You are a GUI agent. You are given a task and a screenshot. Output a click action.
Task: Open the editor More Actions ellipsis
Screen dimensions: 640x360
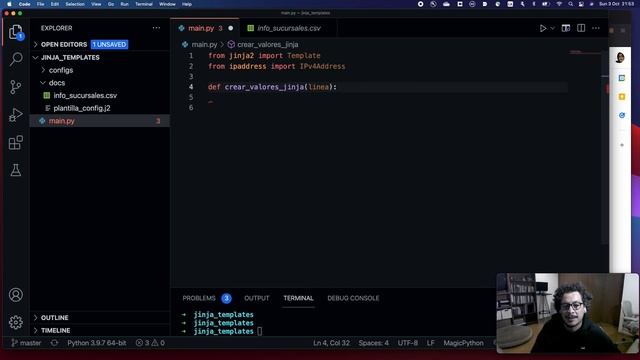pos(596,28)
